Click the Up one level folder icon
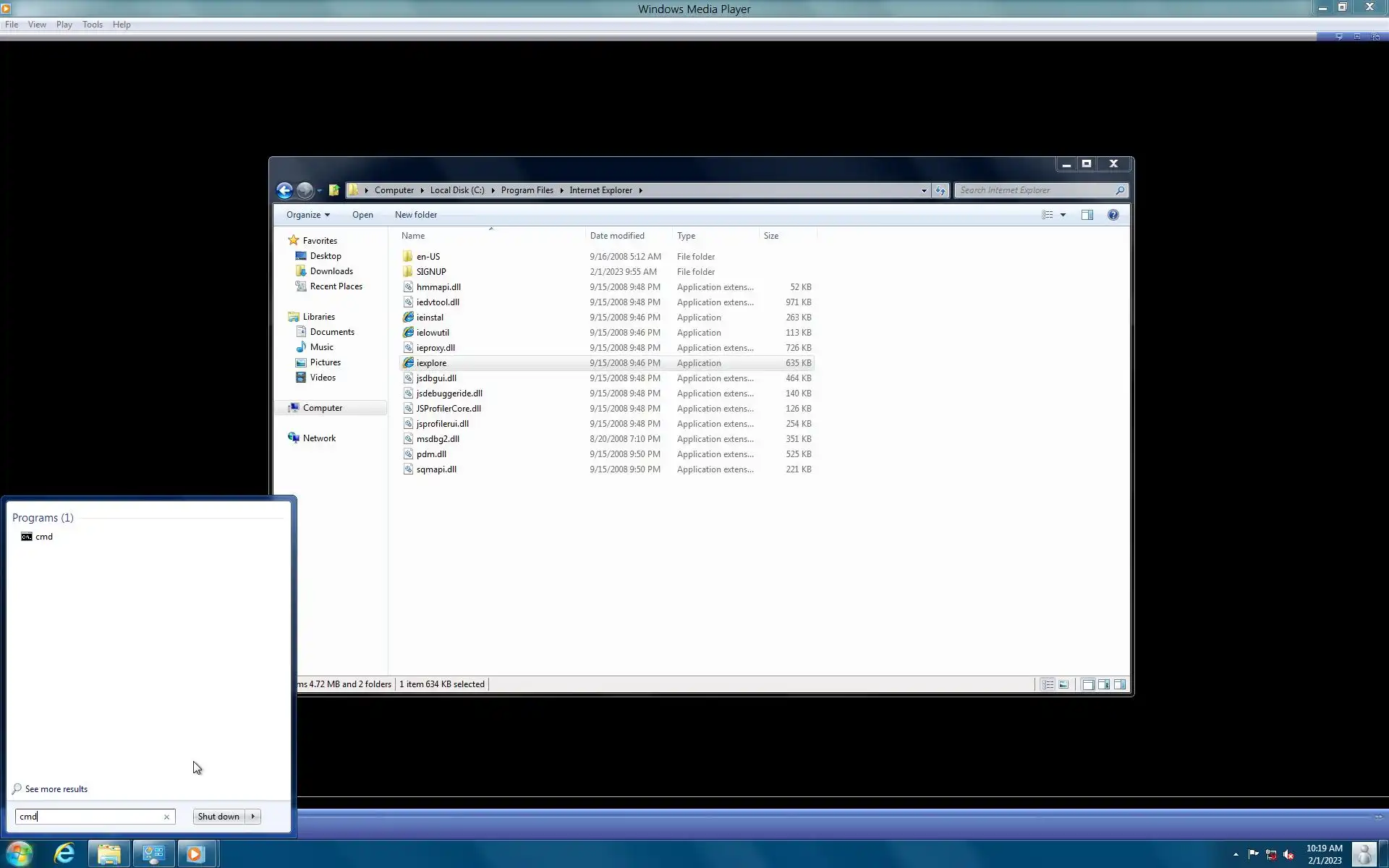 (x=334, y=190)
